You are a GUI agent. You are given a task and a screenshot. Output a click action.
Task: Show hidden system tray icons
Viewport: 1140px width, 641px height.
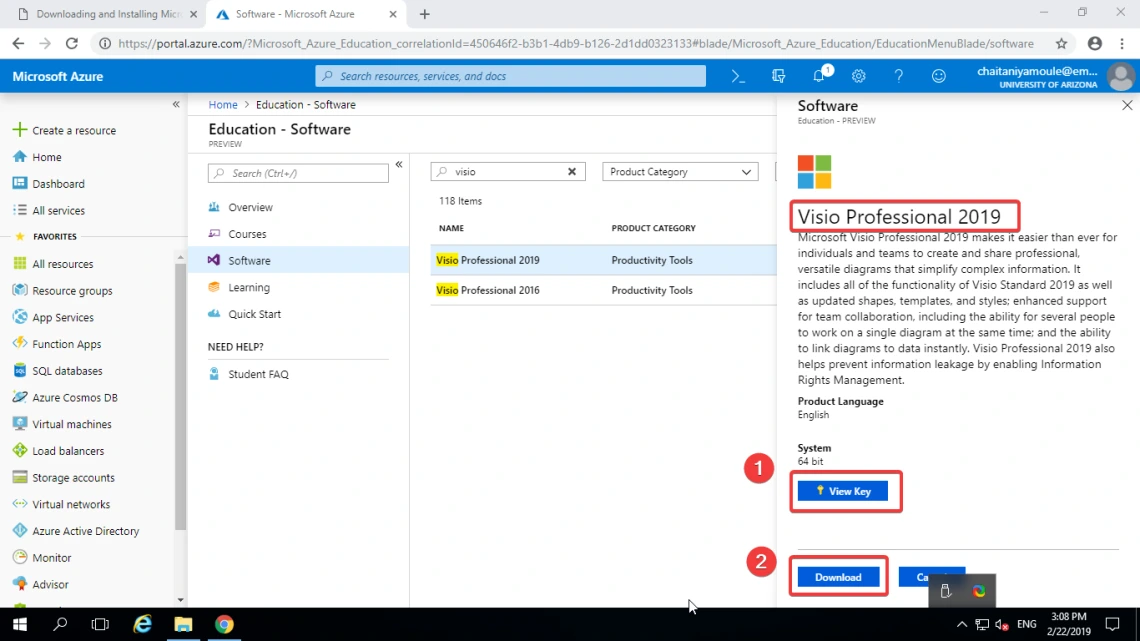[961, 624]
